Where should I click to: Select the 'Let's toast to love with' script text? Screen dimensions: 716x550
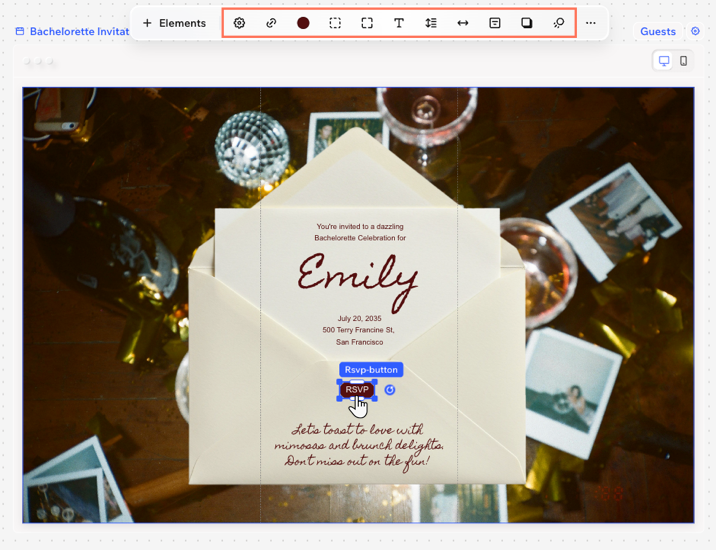(x=358, y=429)
